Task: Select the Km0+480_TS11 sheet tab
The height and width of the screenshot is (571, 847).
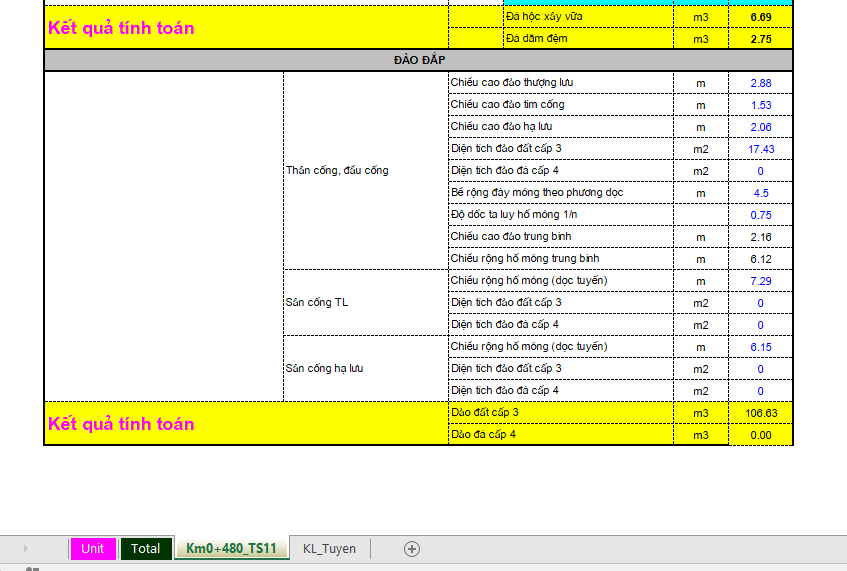Action: click(x=231, y=549)
